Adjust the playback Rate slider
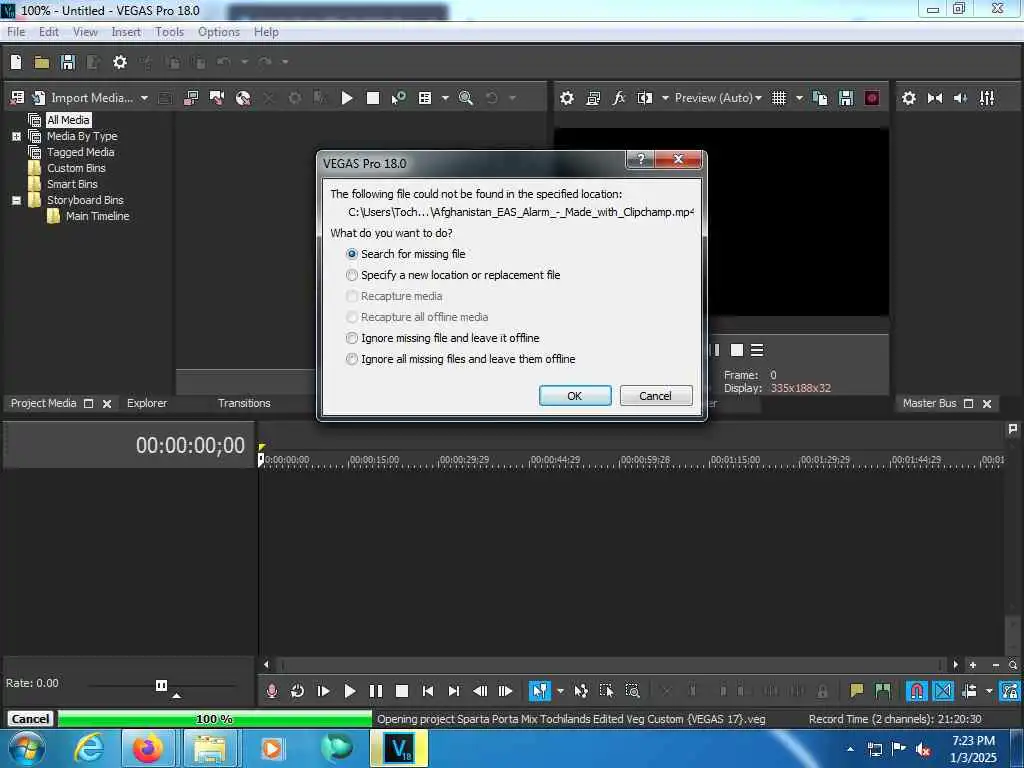 click(x=161, y=686)
